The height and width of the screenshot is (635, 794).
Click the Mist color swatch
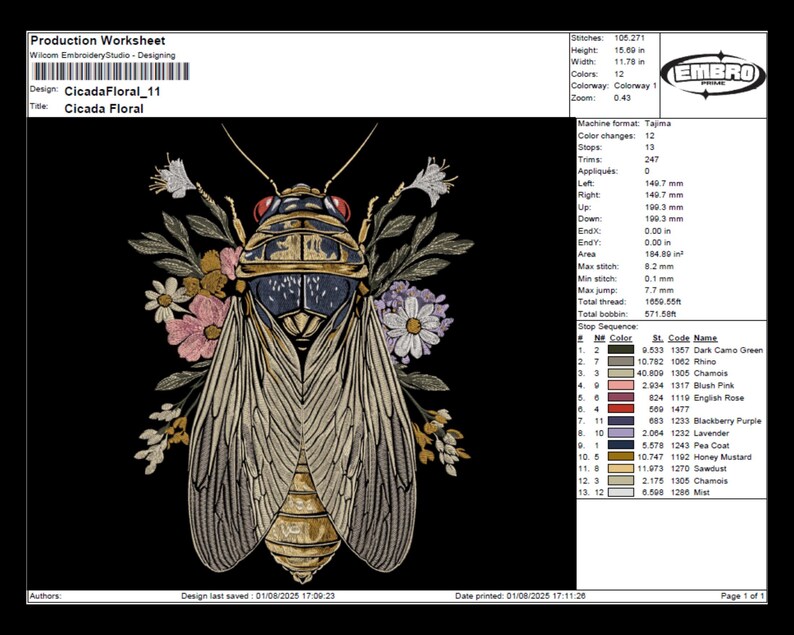click(620, 492)
